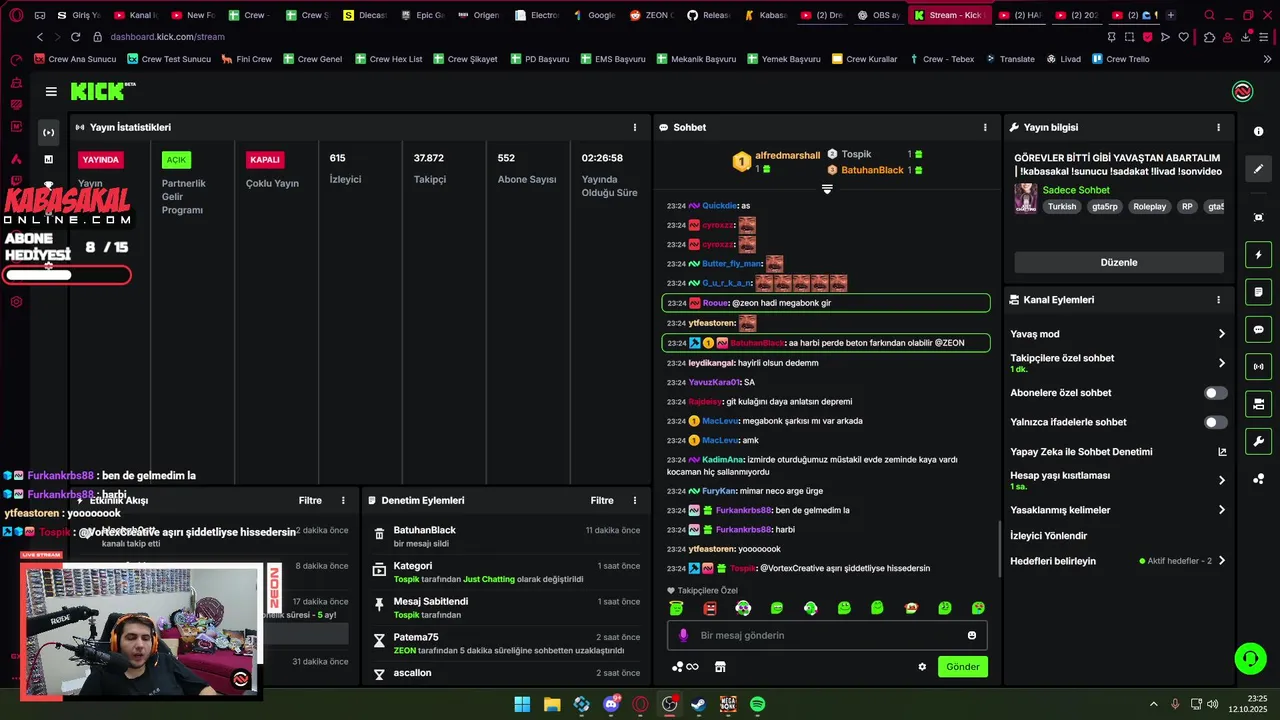1280x720 pixels.
Task: Click the Düzenle button
Action: tap(1119, 262)
